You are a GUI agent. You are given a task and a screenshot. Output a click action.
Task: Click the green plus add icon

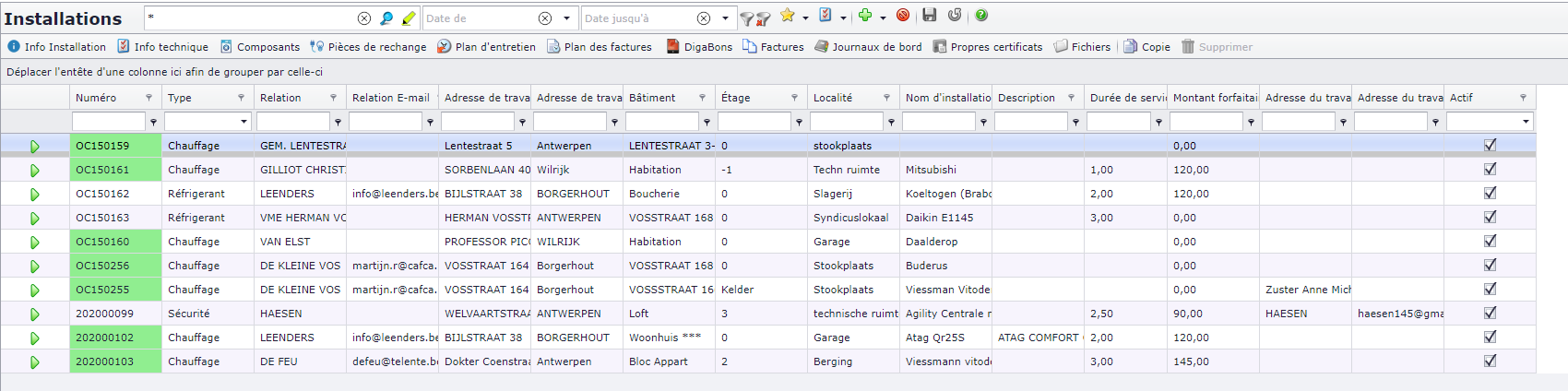click(x=864, y=15)
